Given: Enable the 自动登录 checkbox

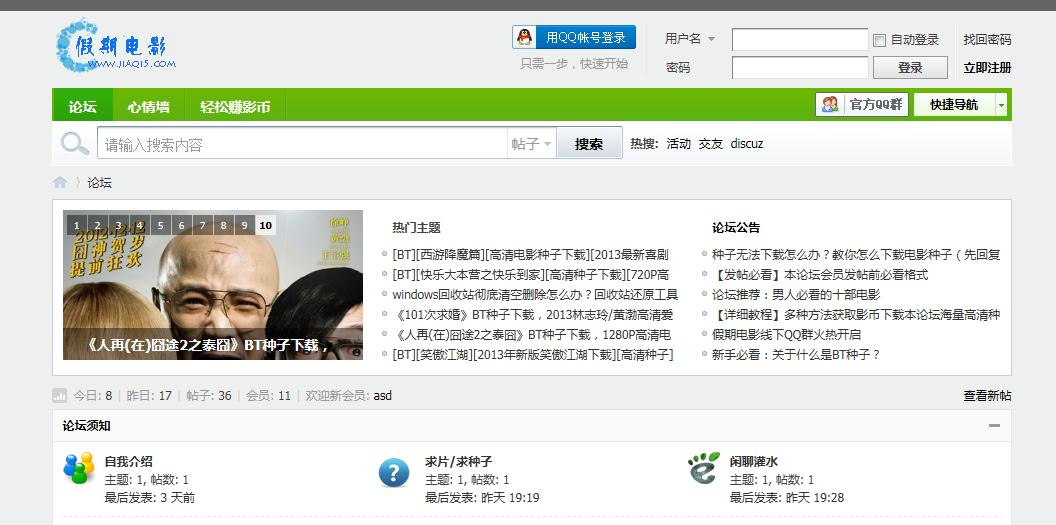Looking at the screenshot, I should [880, 40].
